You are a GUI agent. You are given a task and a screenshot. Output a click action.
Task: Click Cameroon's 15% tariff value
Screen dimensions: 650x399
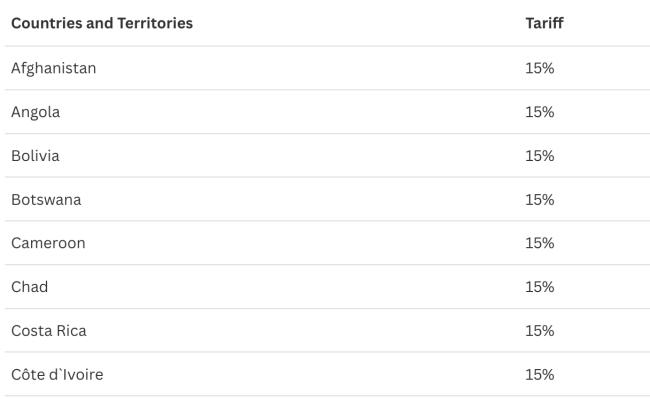[x=540, y=243]
